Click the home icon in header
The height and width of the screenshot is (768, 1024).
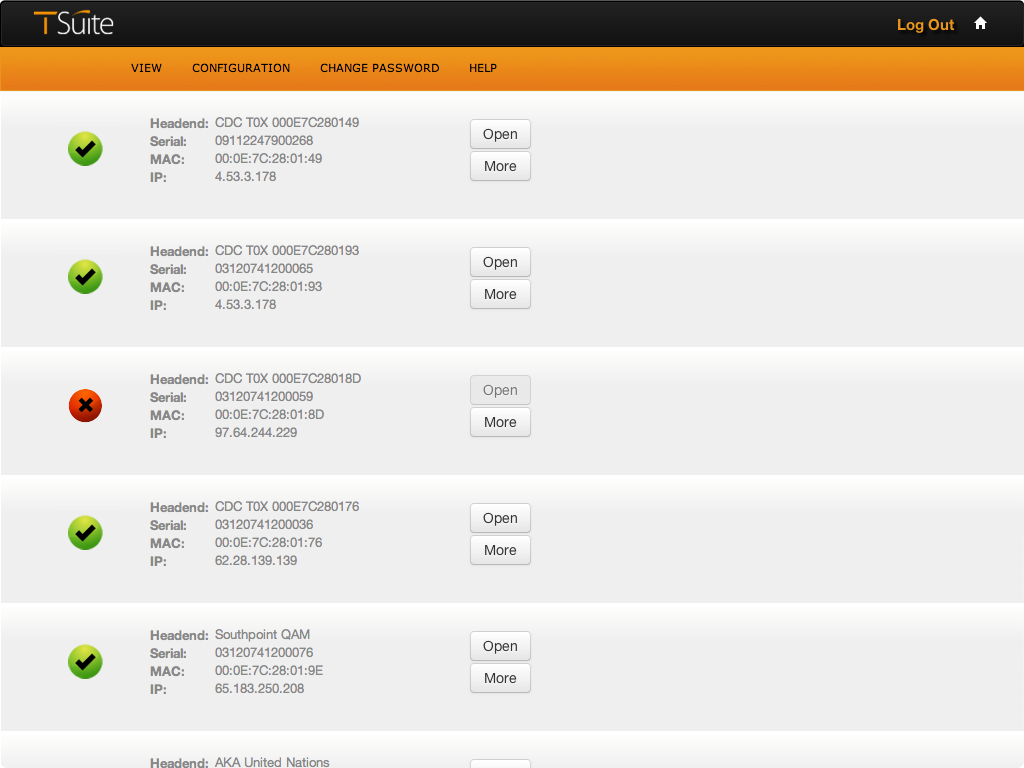click(x=980, y=24)
